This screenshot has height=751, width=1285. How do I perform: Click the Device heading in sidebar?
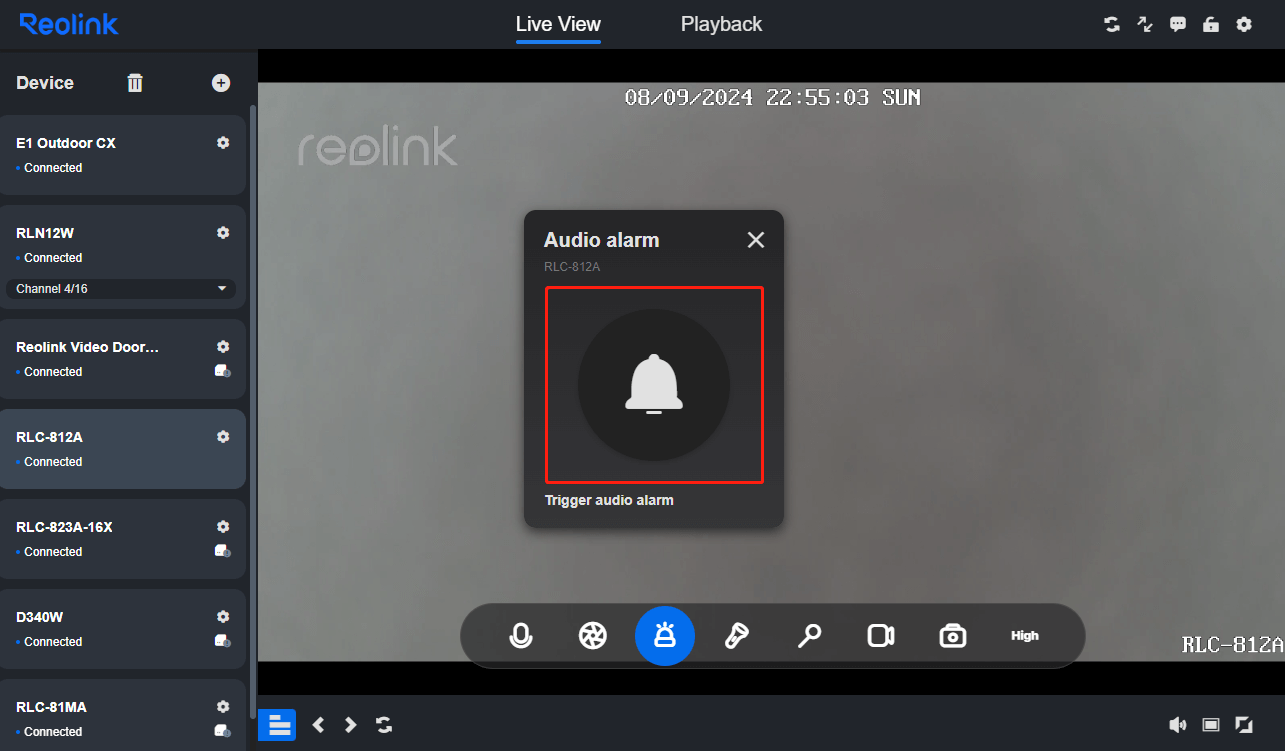click(x=45, y=83)
